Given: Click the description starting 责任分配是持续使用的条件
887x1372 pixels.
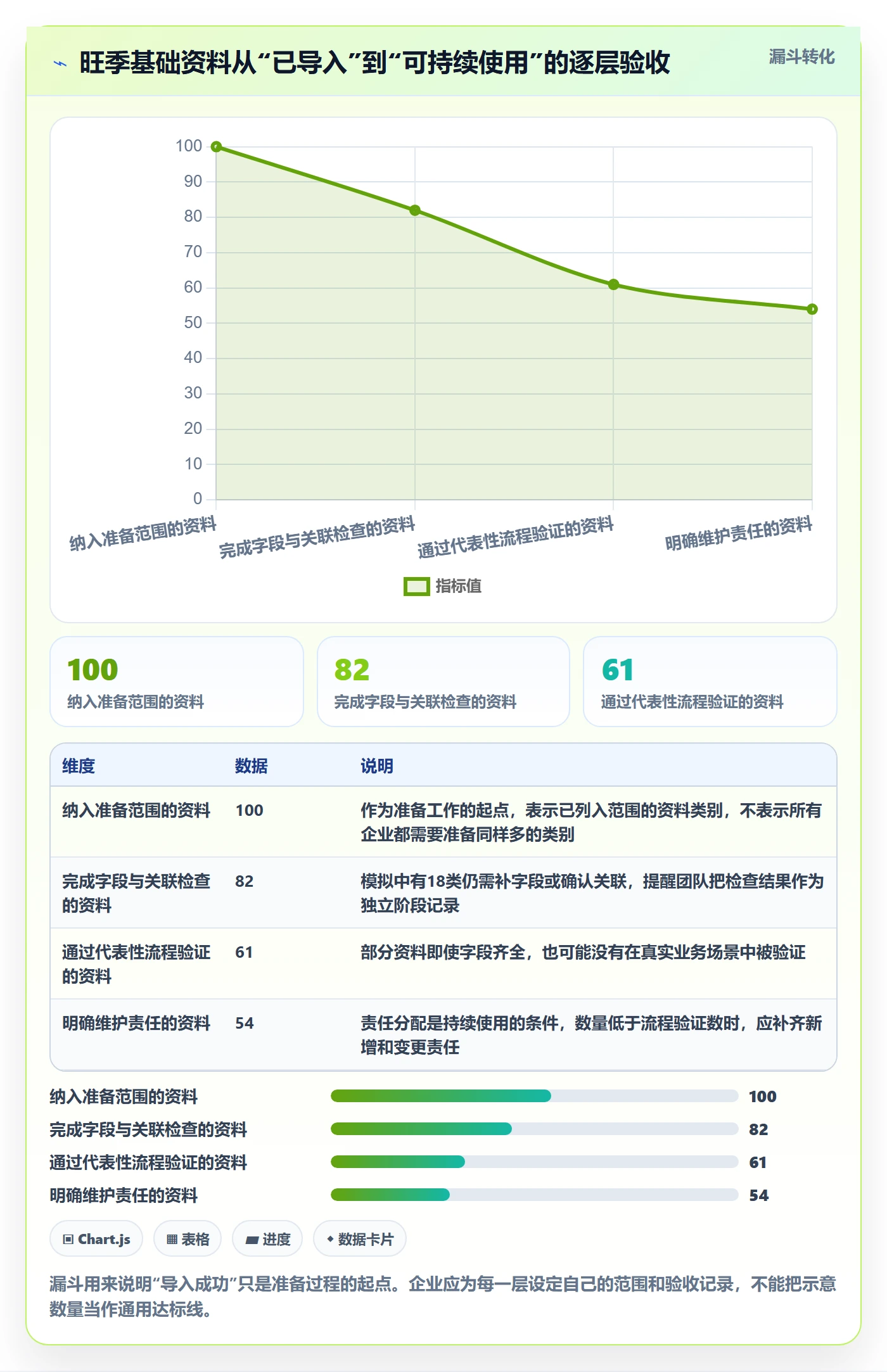Looking at the screenshot, I should (x=592, y=1035).
